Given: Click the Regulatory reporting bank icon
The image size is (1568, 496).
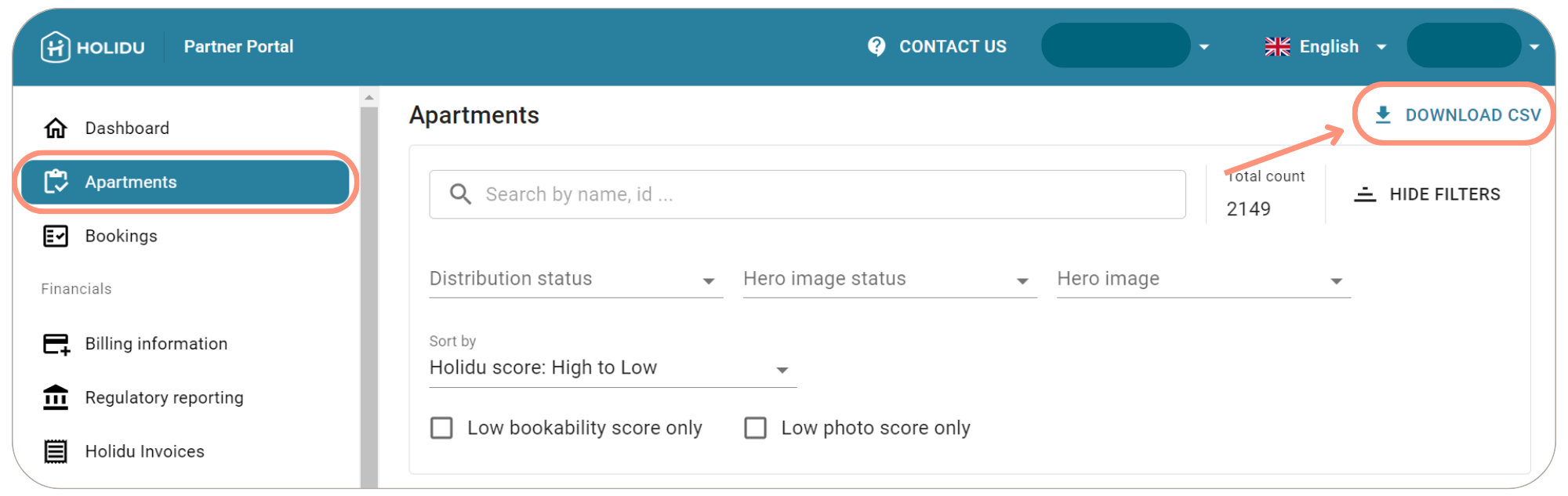Looking at the screenshot, I should [x=56, y=397].
